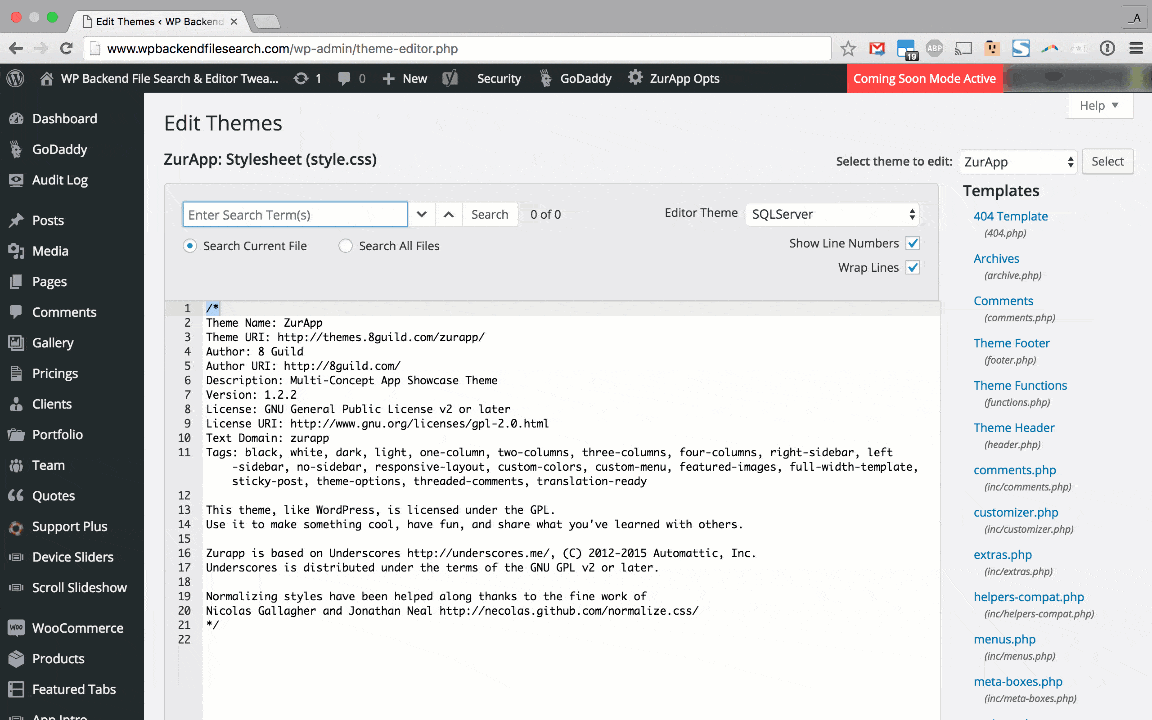Open Audit Log menu item
This screenshot has width=1152, height=720.
click(60, 180)
